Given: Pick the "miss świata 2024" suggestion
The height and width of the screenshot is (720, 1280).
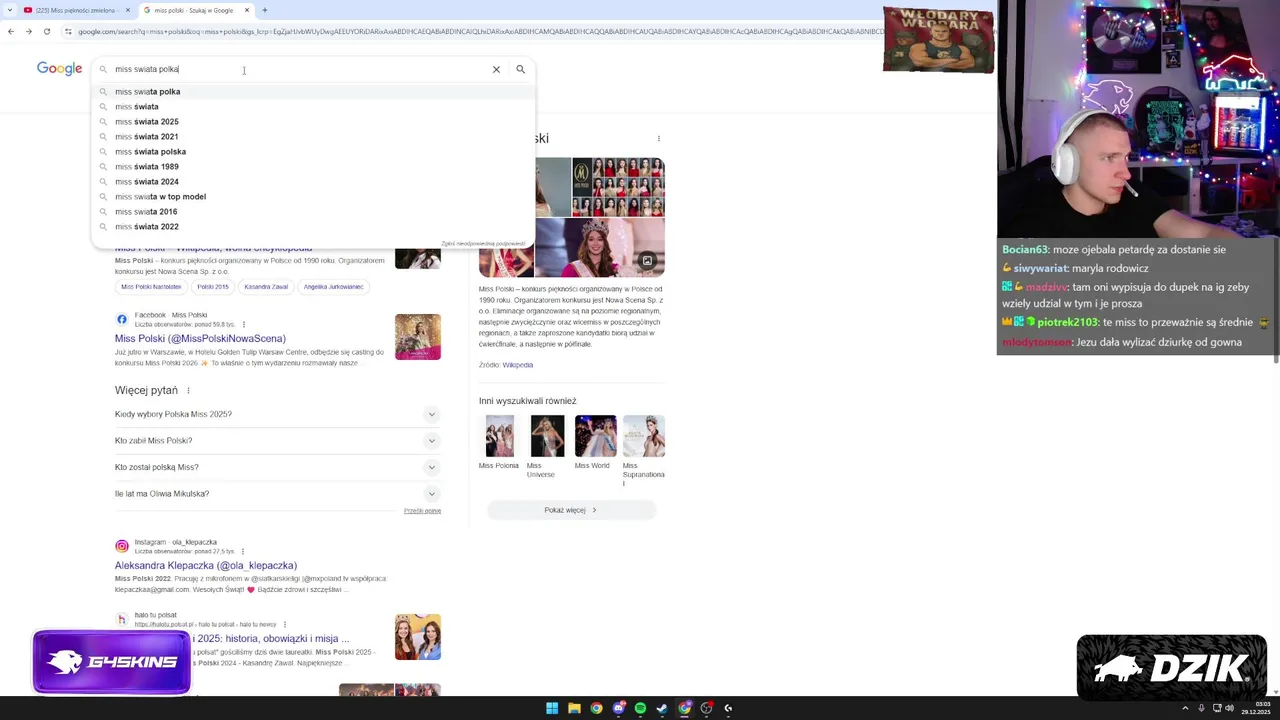Looking at the screenshot, I should tap(314, 181).
